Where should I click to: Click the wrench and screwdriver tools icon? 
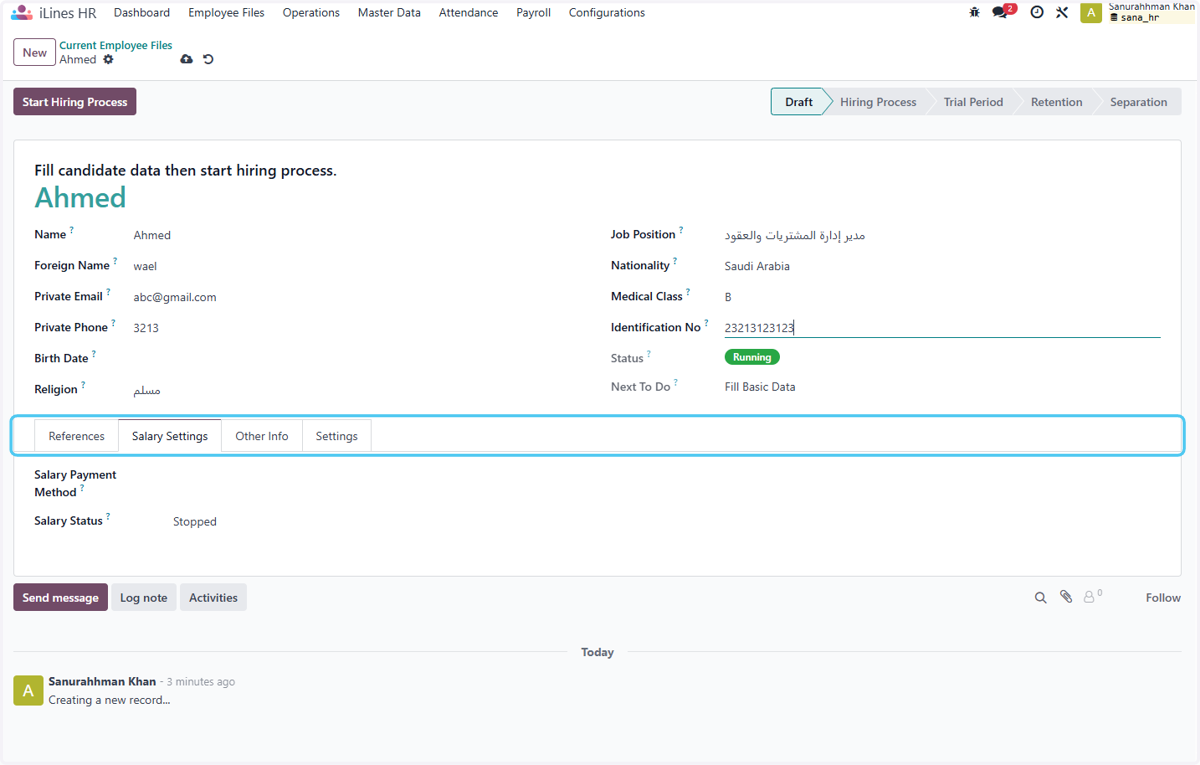(1062, 13)
